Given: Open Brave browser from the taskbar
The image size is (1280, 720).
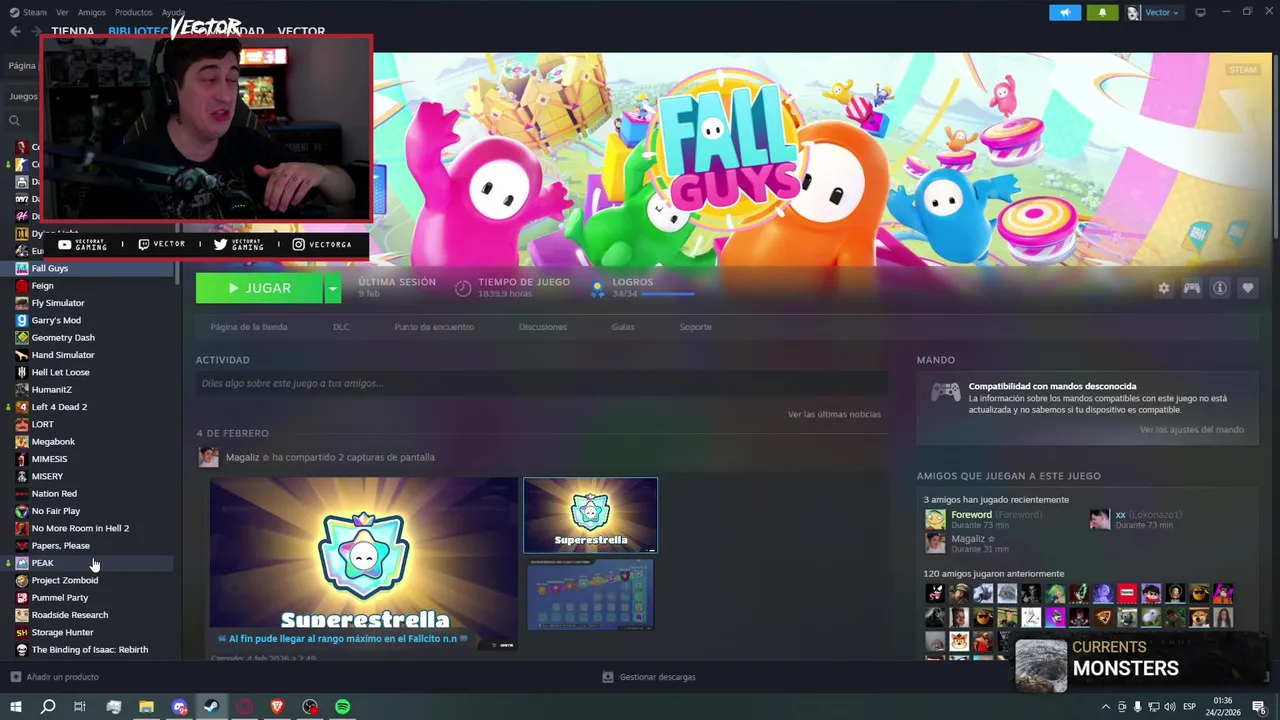Looking at the screenshot, I should click(277, 707).
